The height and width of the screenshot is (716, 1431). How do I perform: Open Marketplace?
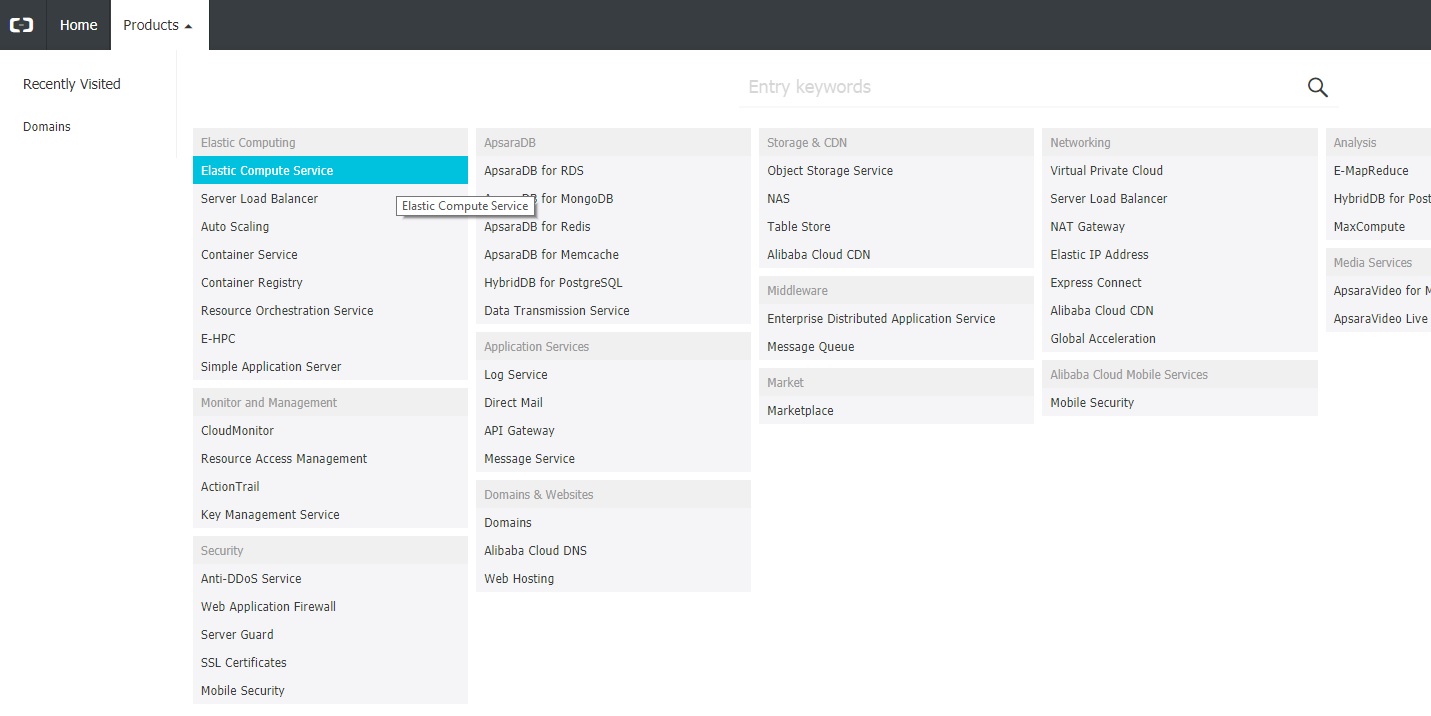tap(896, 410)
